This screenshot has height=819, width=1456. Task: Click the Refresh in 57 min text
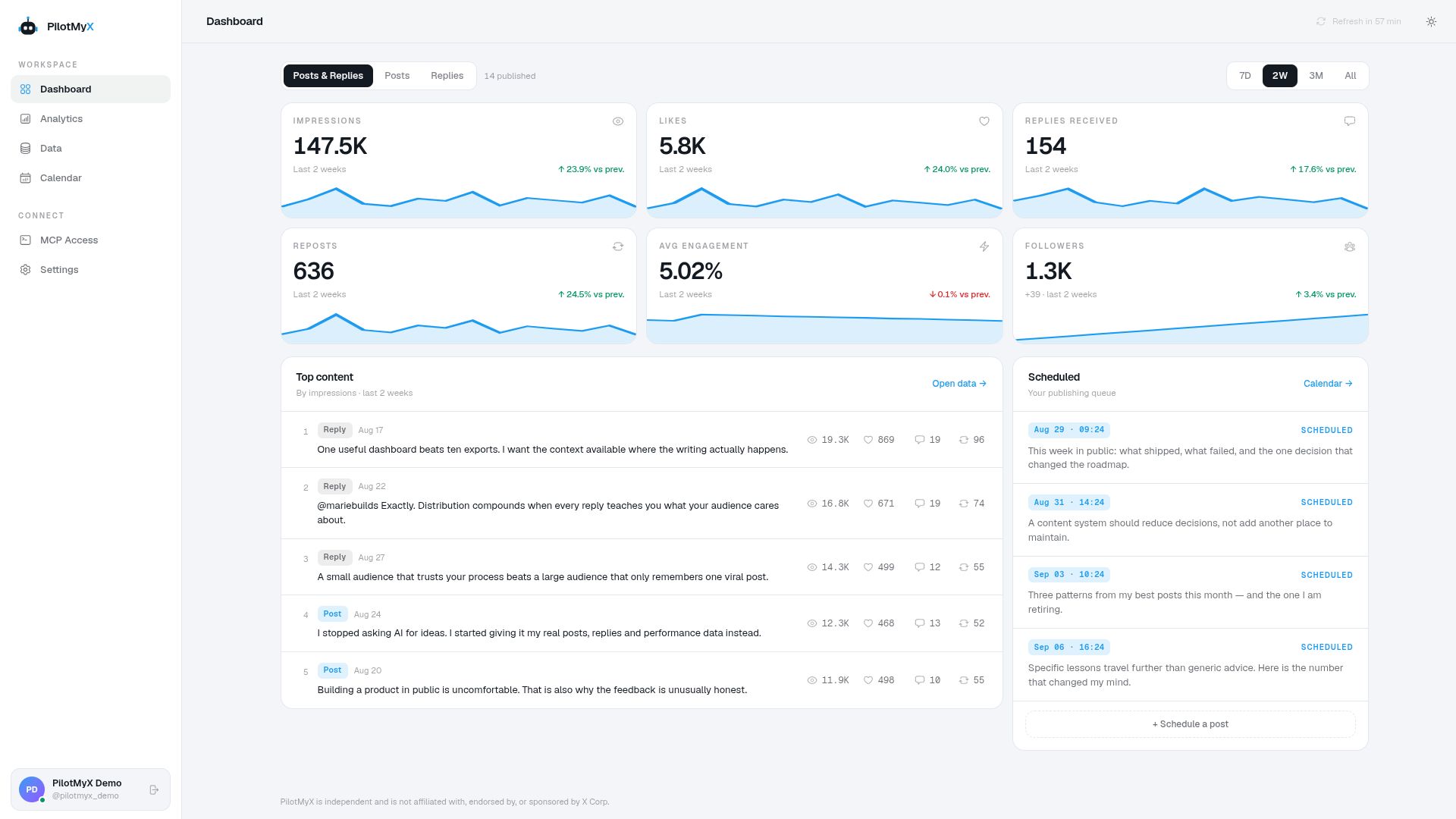[1367, 21]
